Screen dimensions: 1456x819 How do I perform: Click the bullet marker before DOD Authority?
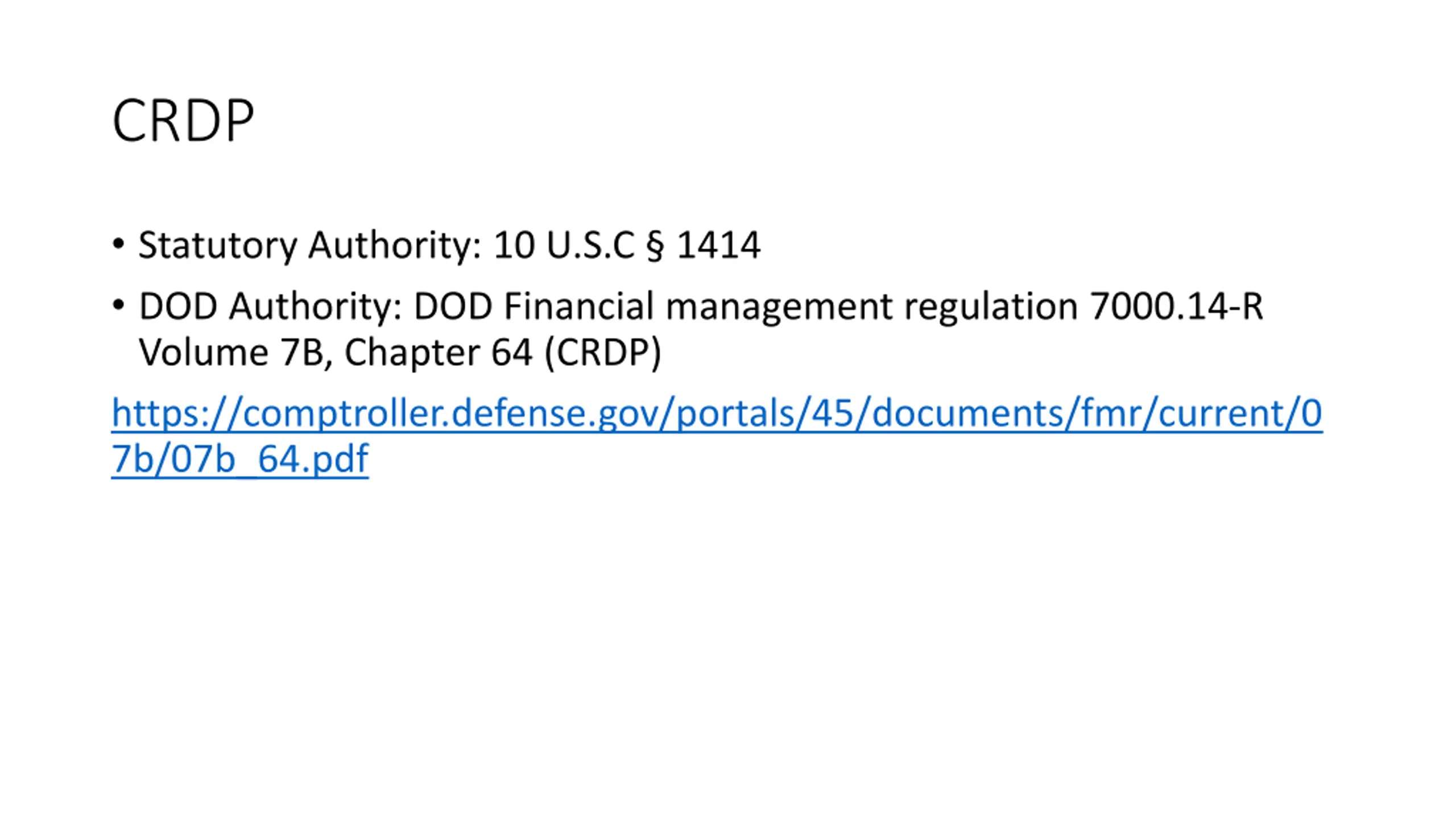tap(118, 306)
